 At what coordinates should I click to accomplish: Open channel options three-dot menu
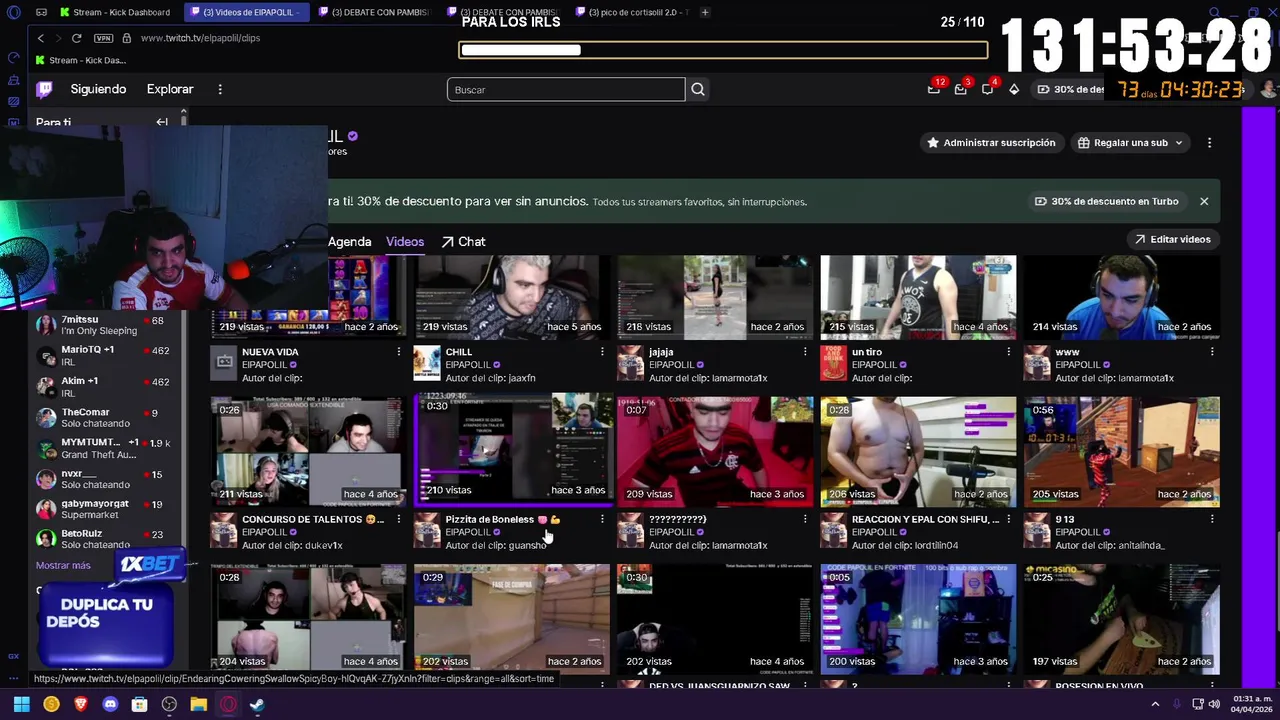pyautogui.click(x=1209, y=143)
